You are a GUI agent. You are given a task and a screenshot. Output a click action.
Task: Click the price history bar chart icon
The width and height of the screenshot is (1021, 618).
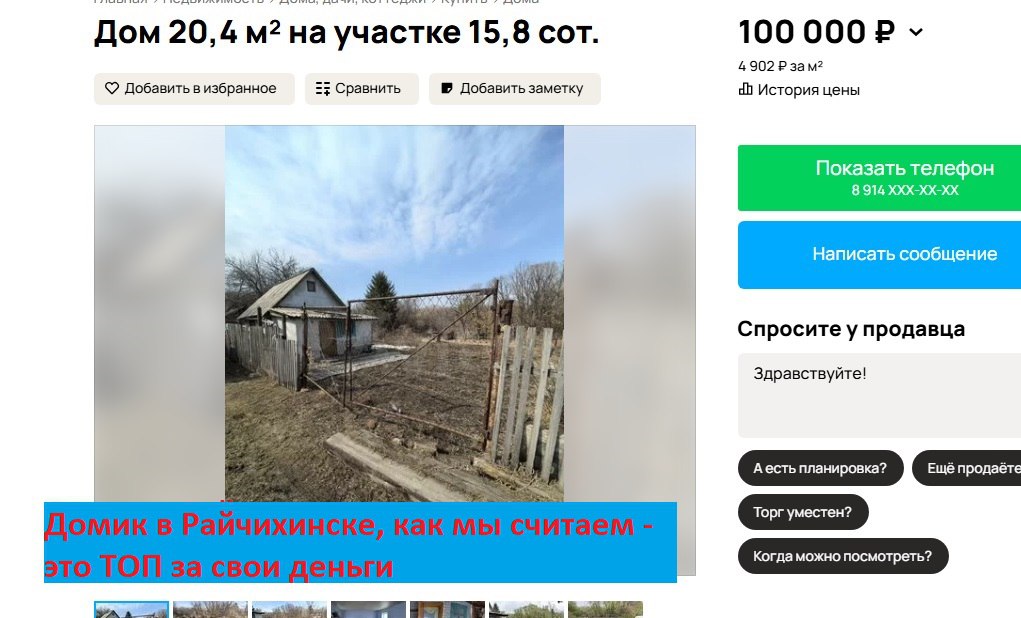[x=745, y=89]
